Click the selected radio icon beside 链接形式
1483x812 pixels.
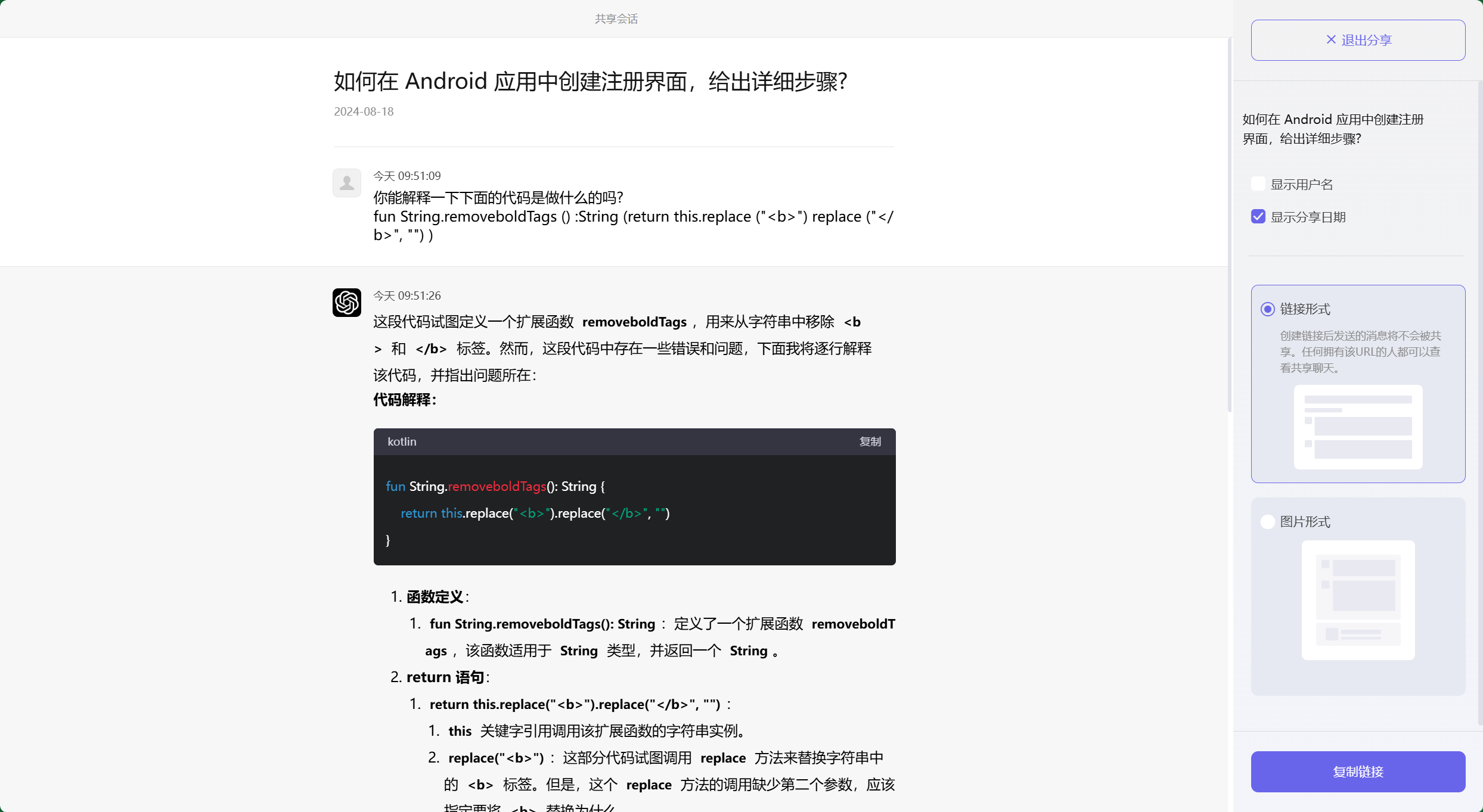click(1267, 309)
